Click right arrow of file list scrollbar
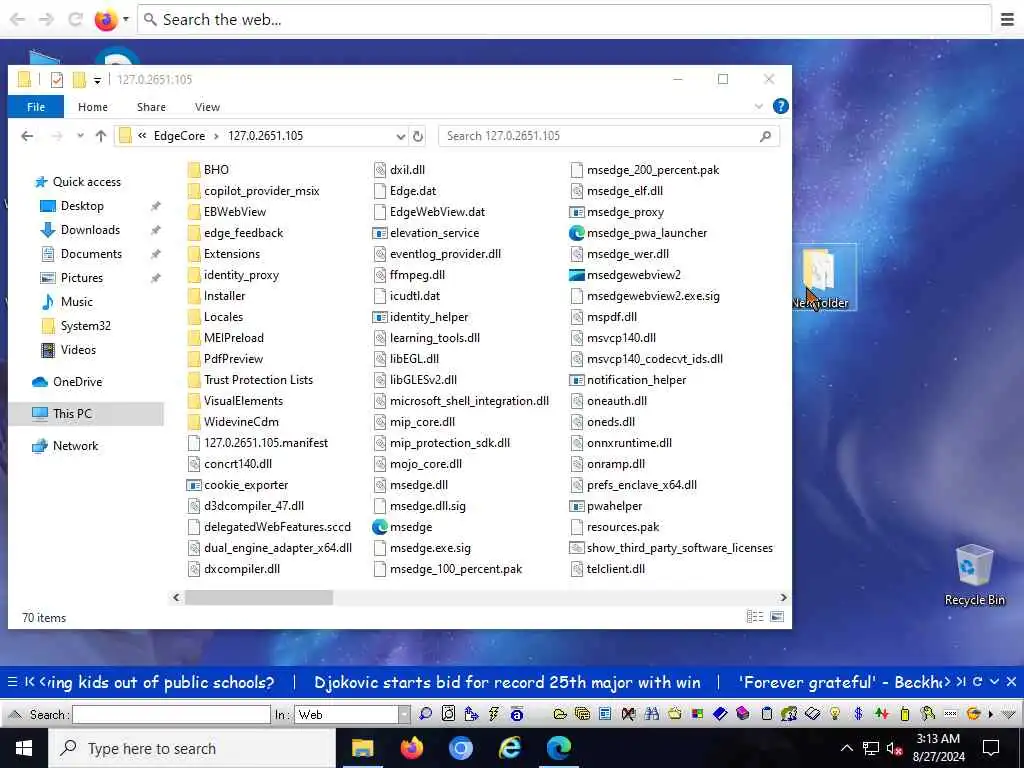 (783, 597)
